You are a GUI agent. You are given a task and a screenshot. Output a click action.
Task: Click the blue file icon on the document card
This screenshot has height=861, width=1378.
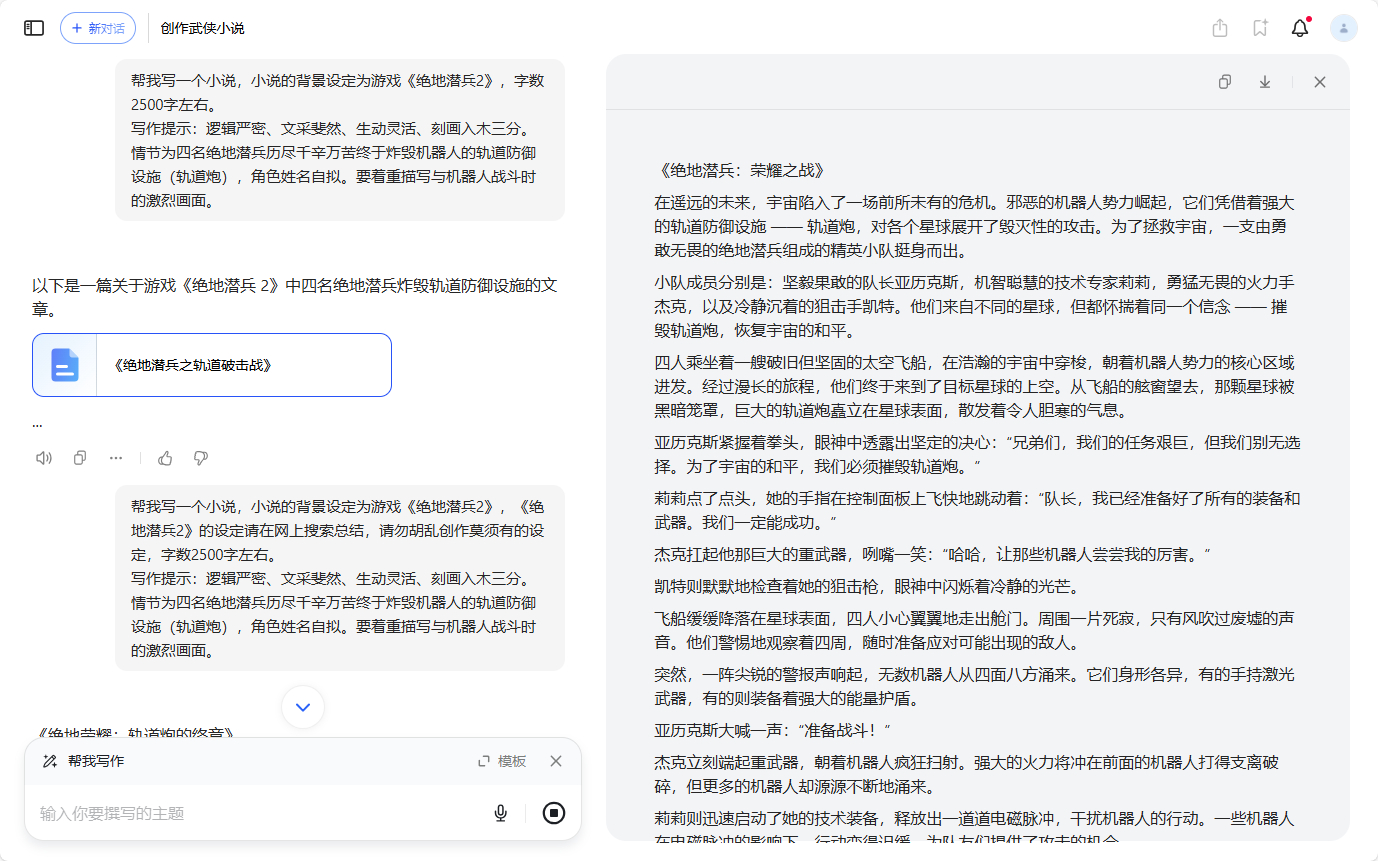(65, 365)
